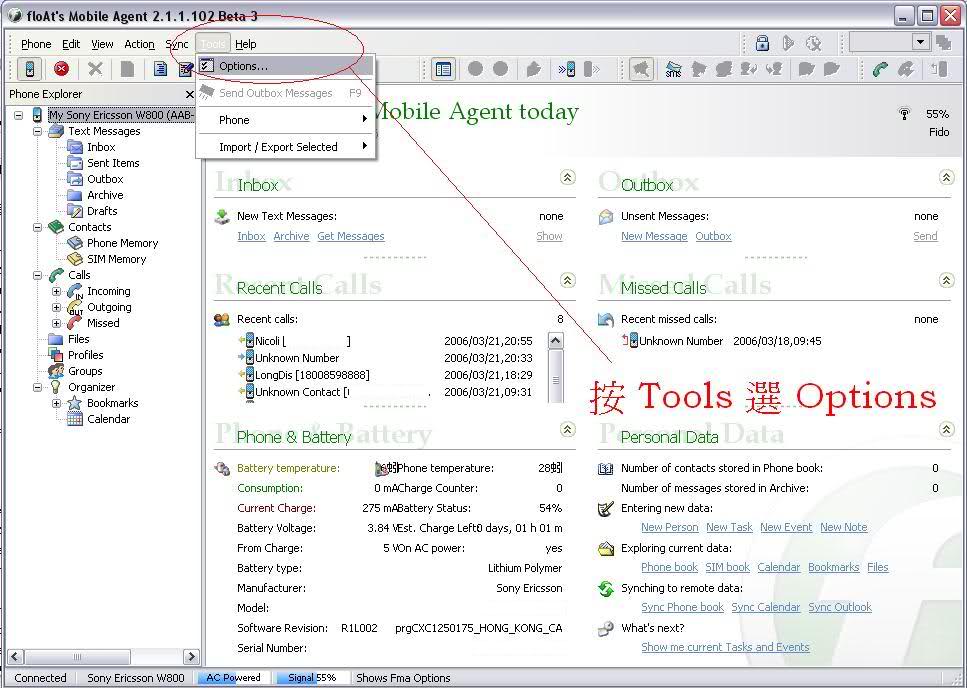Click the Calendar icon in Organizer tree
967x688 pixels.
click(x=75, y=419)
